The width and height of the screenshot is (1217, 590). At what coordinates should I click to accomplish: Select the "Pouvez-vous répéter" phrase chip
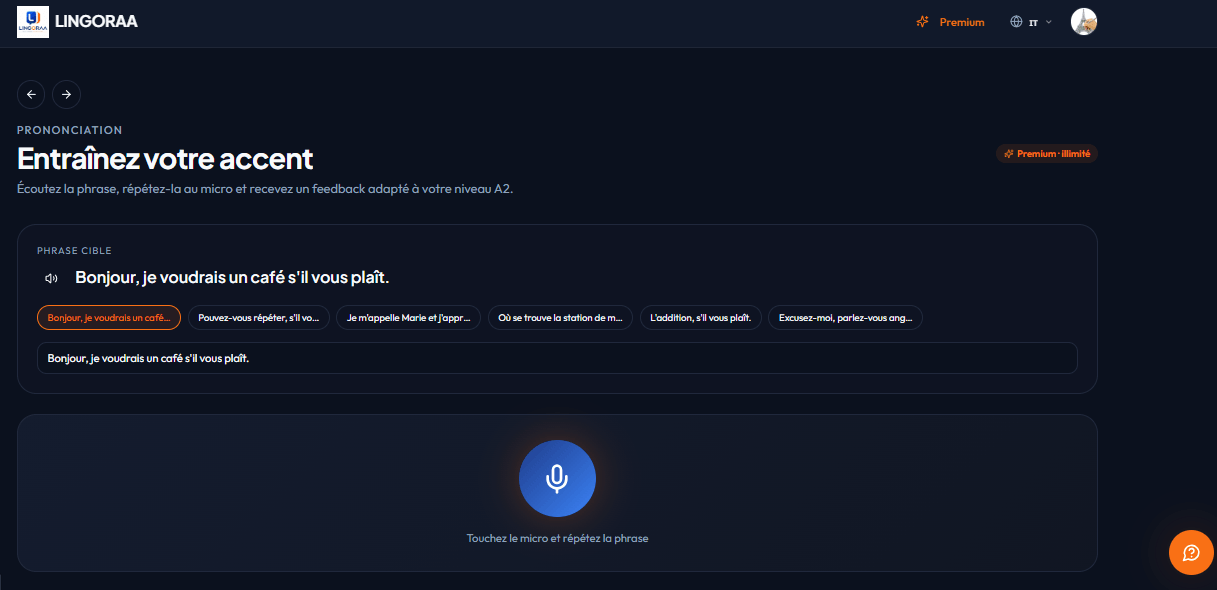[x=259, y=317]
